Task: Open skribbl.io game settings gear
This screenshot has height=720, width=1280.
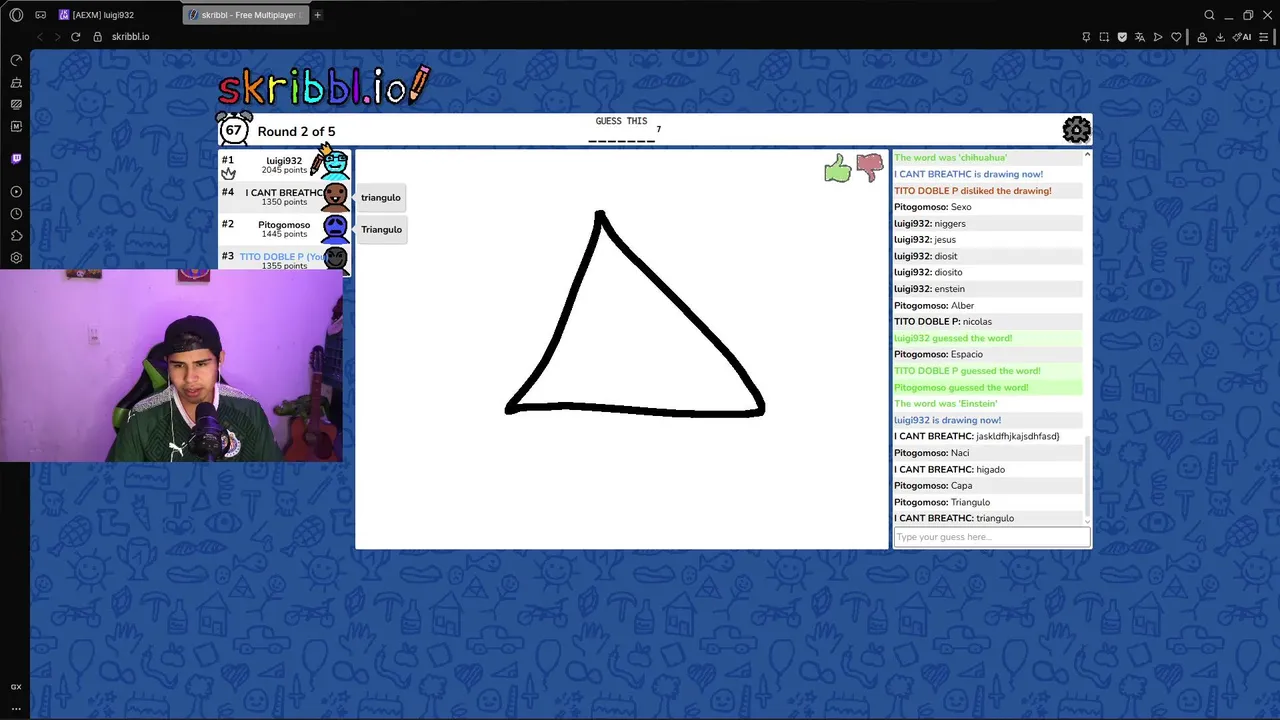Action: [1076, 130]
